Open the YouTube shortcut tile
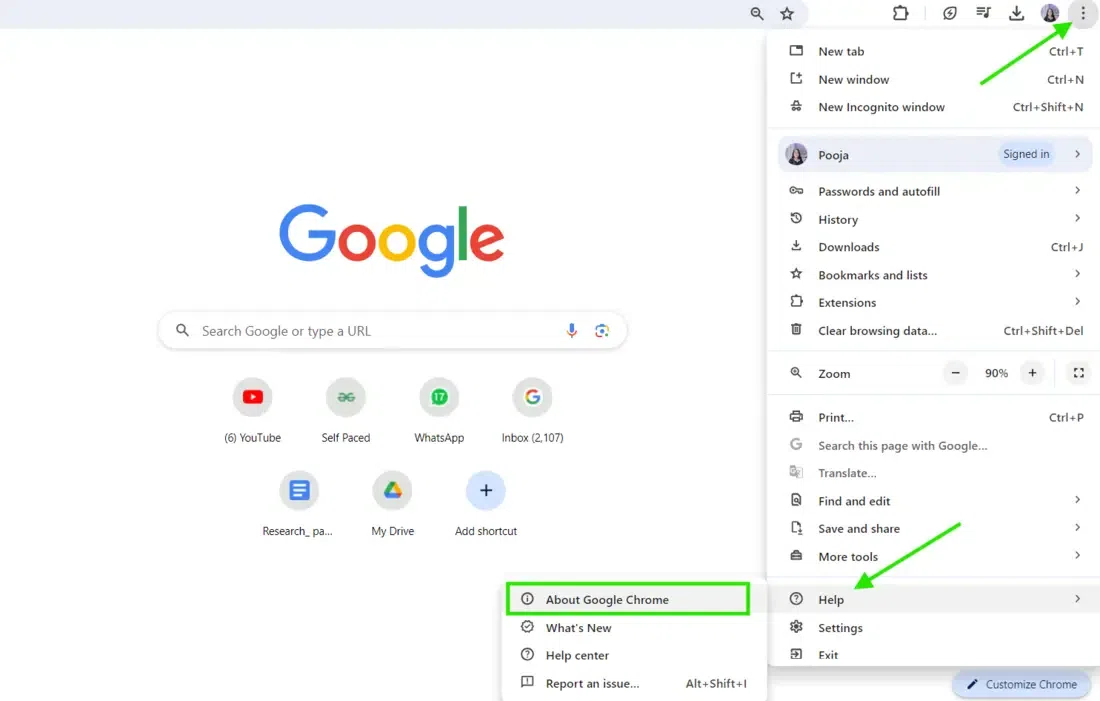Screen dimensions: 1100x701 (x=253, y=411)
